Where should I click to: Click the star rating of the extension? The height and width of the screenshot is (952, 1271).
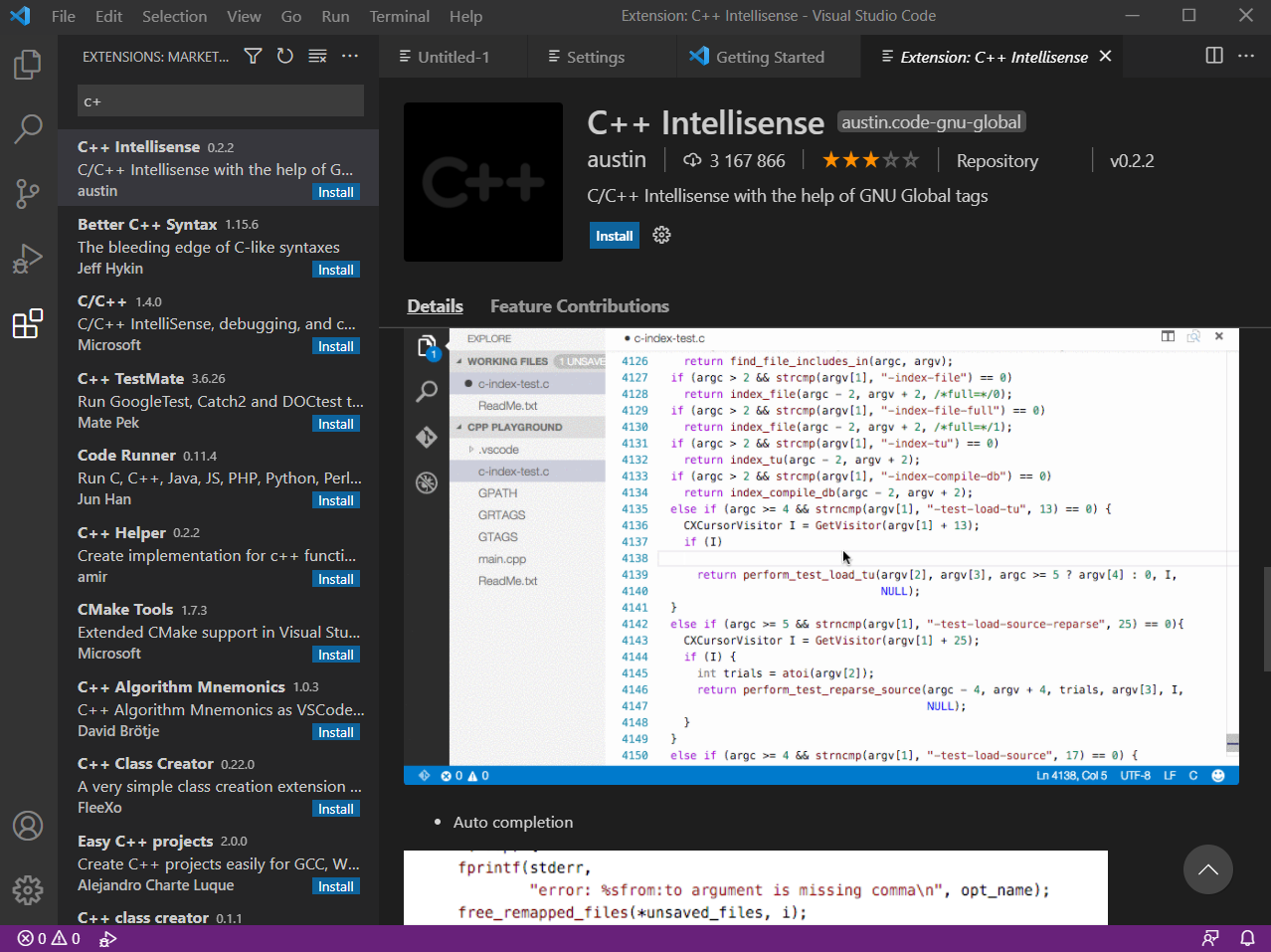point(870,160)
